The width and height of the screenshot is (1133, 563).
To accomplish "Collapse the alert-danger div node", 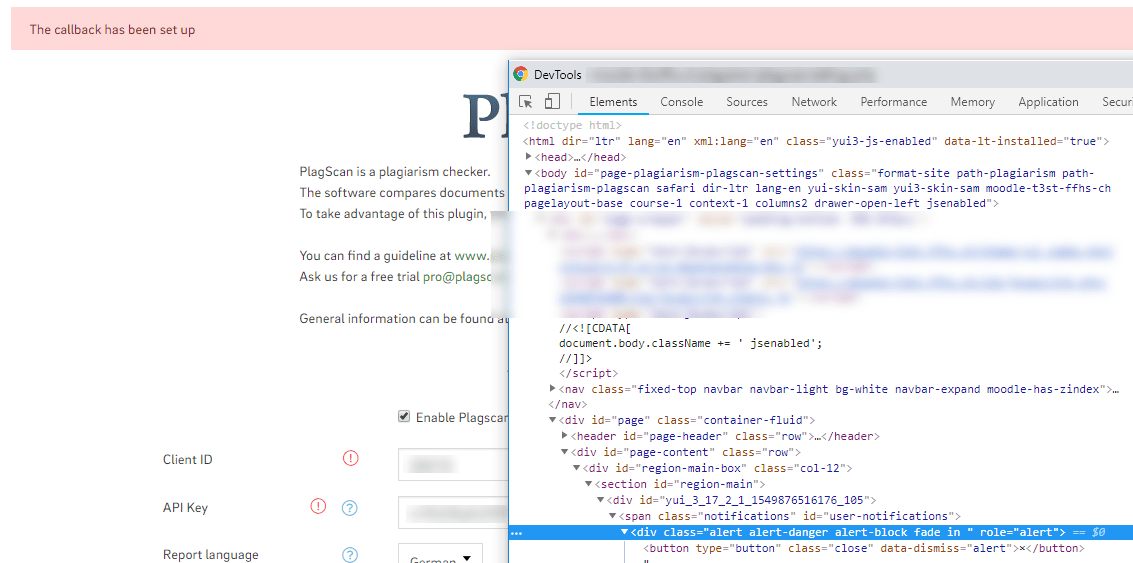I will pyautogui.click(x=624, y=532).
